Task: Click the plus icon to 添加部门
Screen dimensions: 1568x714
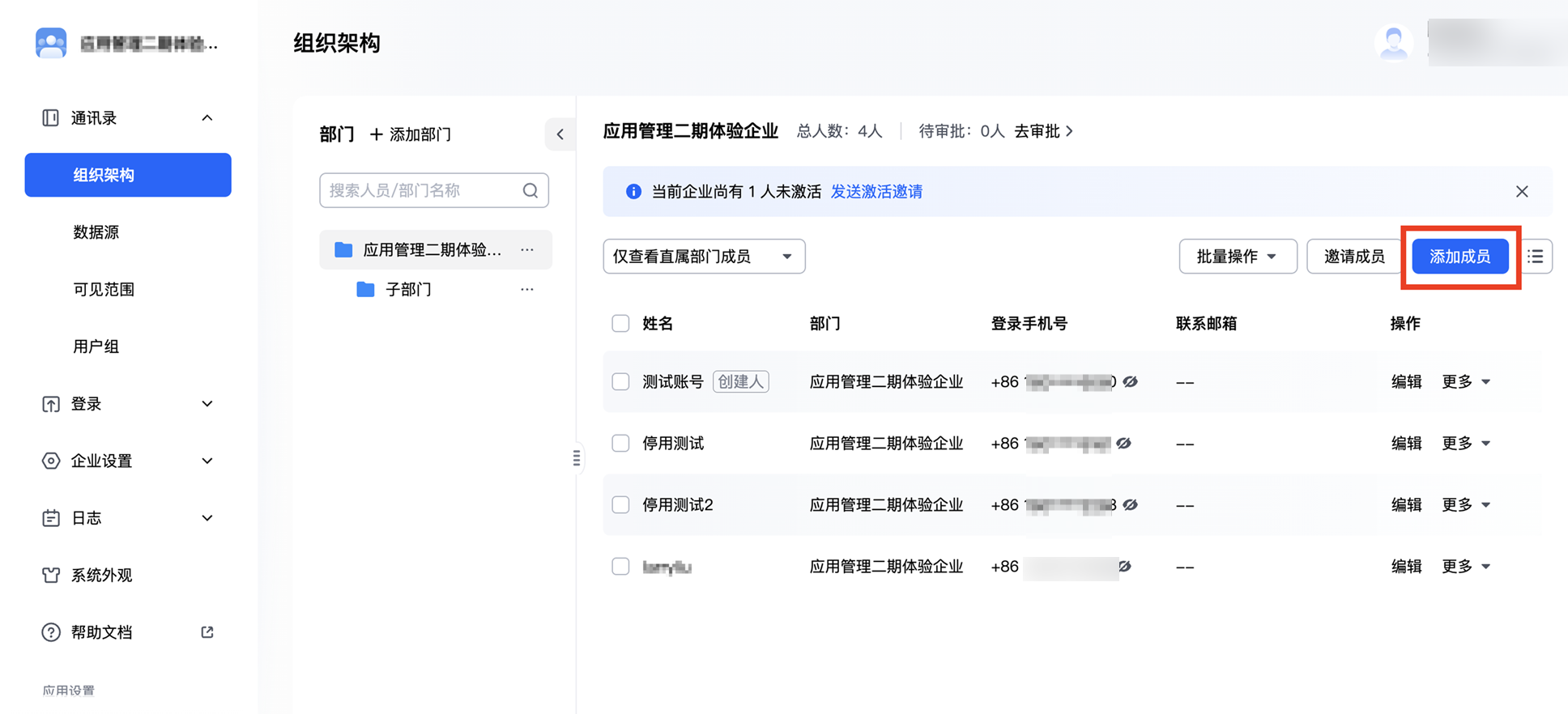Action: point(376,134)
